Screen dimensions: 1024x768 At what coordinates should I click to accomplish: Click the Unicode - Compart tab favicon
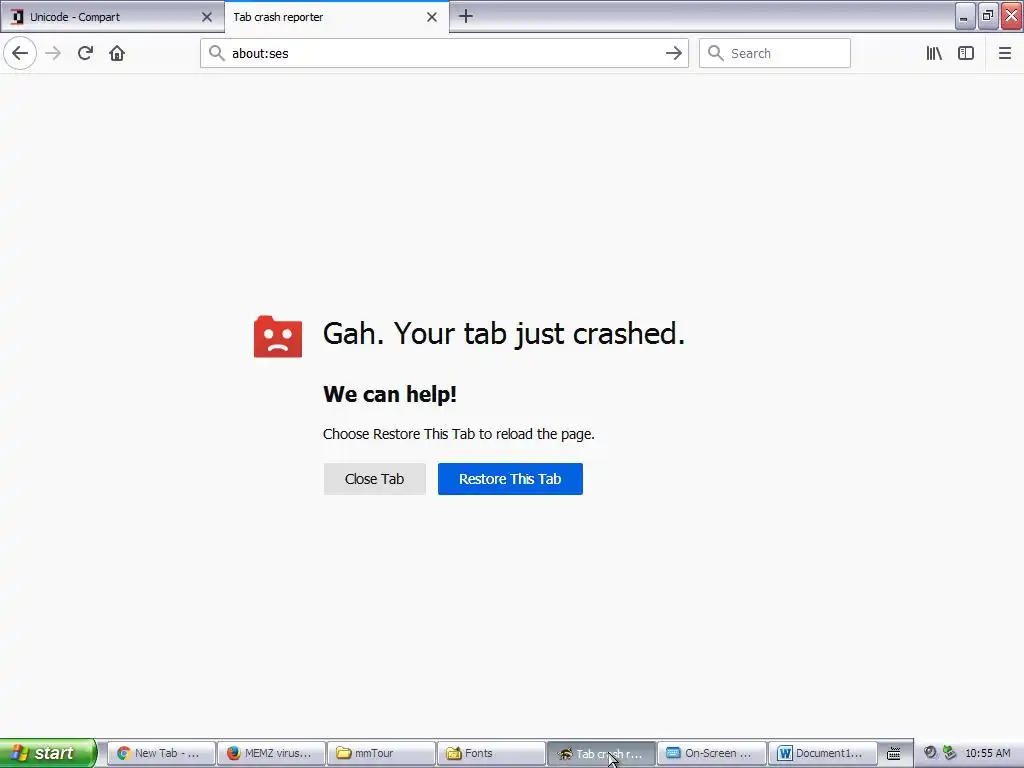coord(18,17)
